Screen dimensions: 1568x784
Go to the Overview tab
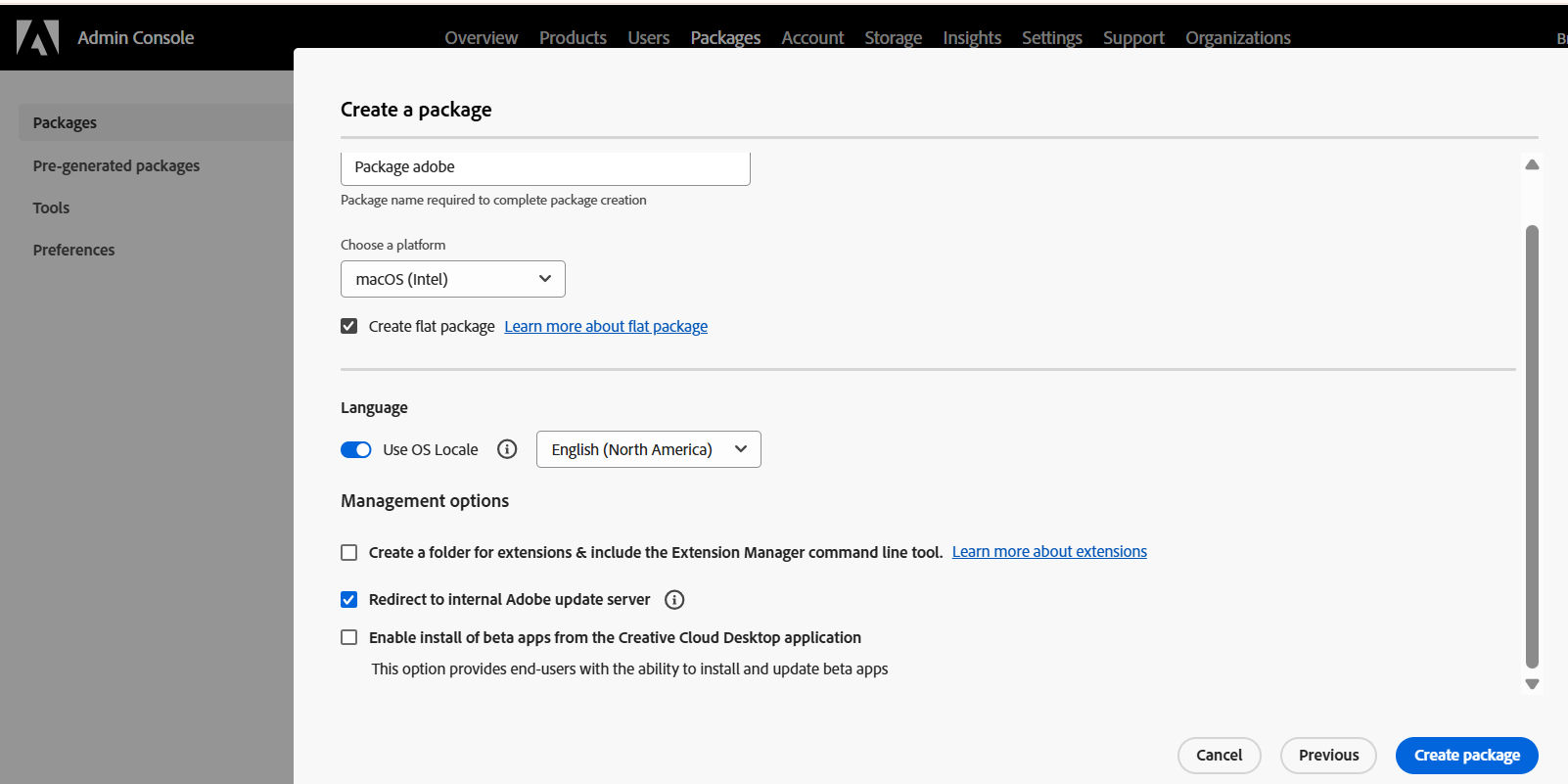coord(481,37)
